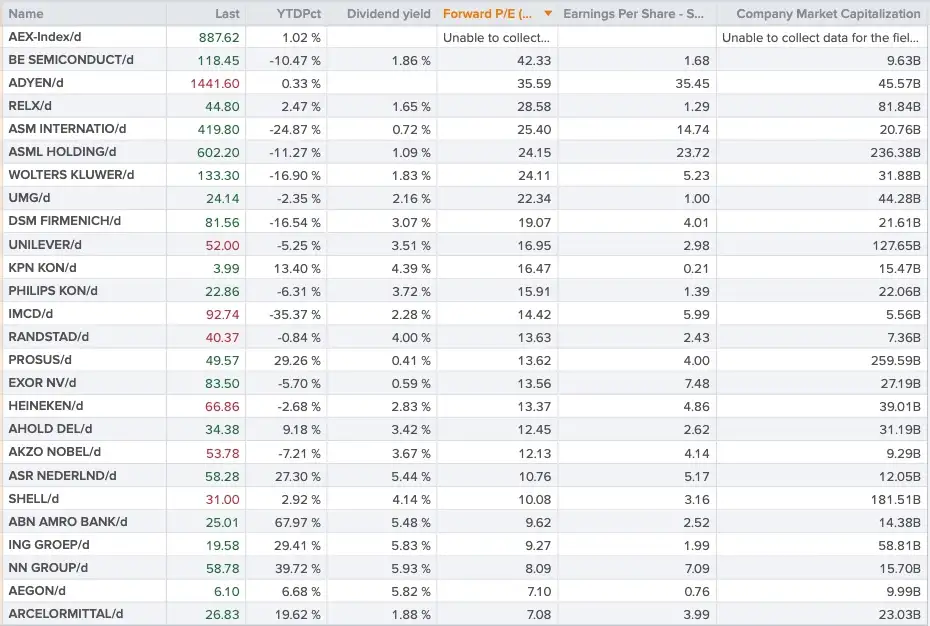The width and height of the screenshot is (930, 626).
Task: Sort by the Dividend yield column header
Action: (x=388, y=14)
